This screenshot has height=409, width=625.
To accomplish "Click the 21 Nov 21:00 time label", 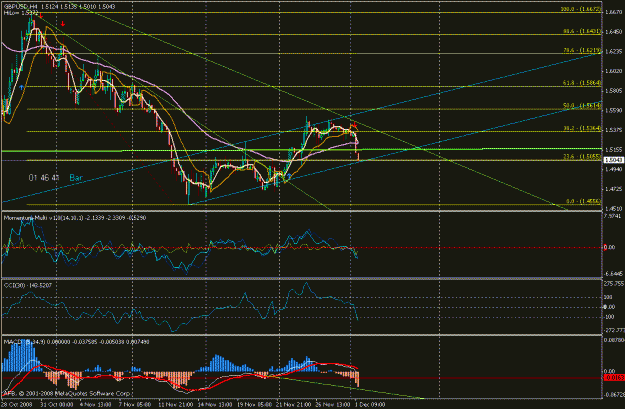I will point(295,404).
